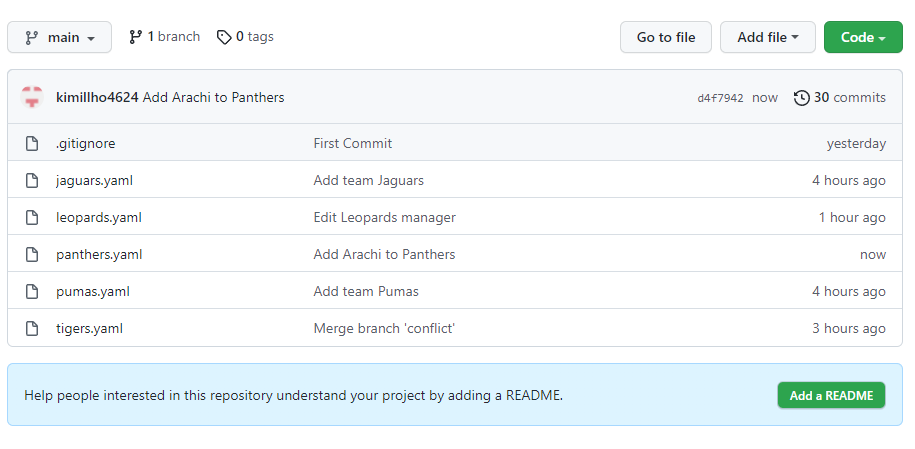Click '3 hours ago' timestamp for tigers.yaml
The width and height of the screenshot is (915, 449).
pyautogui.click(x=849, y=328)
